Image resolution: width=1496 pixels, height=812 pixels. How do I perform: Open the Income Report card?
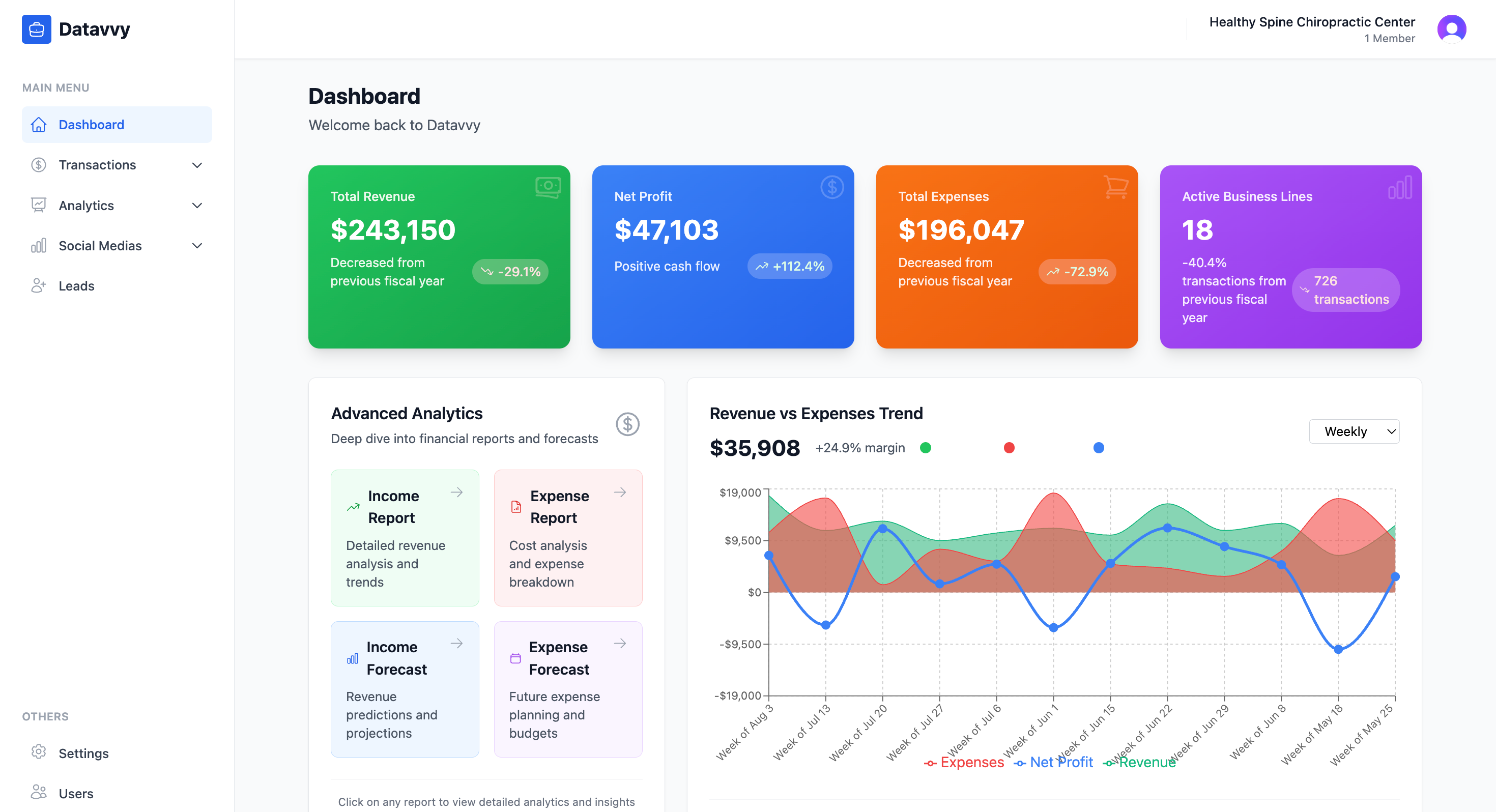tap(405, 537)
